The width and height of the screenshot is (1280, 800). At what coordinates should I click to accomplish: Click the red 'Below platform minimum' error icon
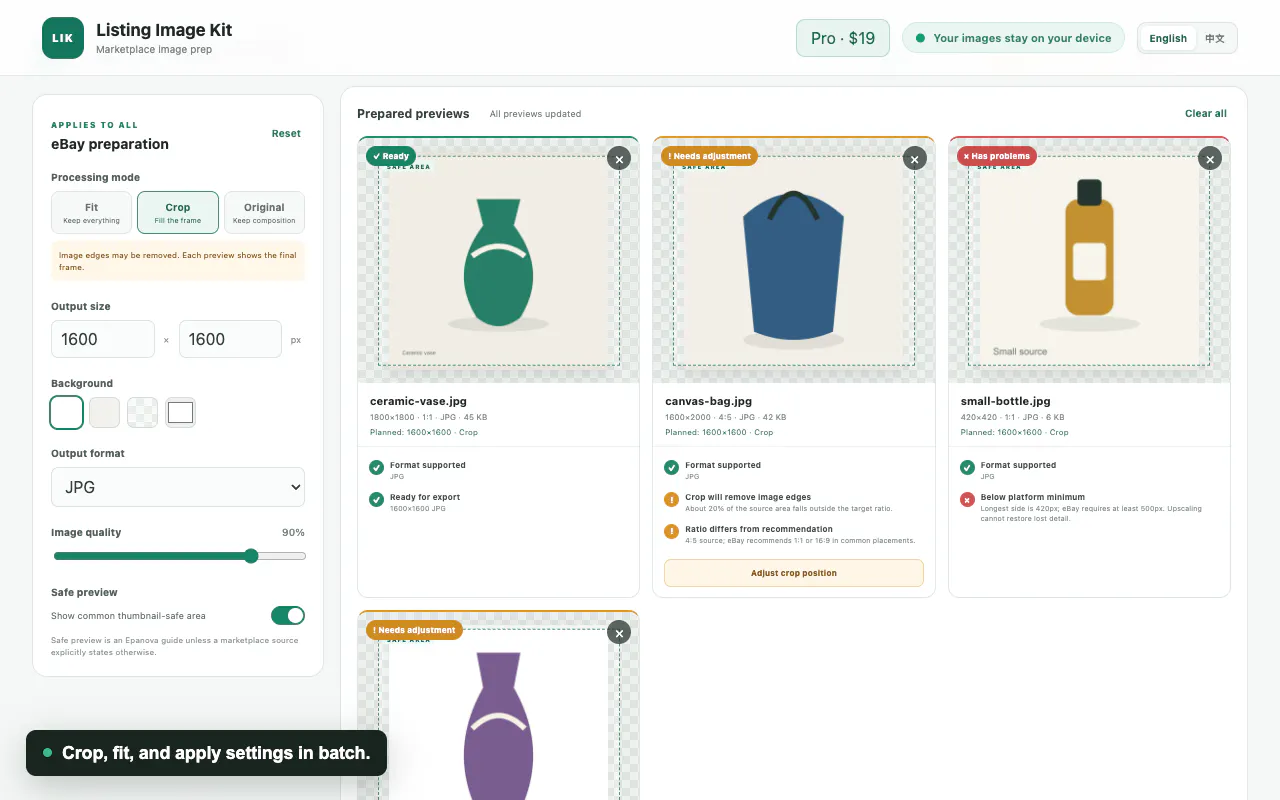(x=967, y=500)
